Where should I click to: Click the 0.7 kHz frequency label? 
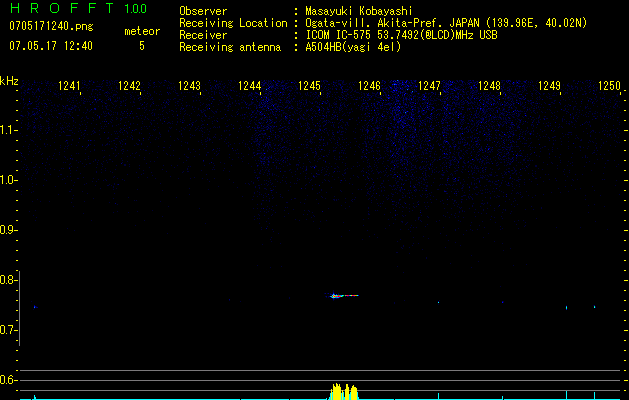coord(8,330)
